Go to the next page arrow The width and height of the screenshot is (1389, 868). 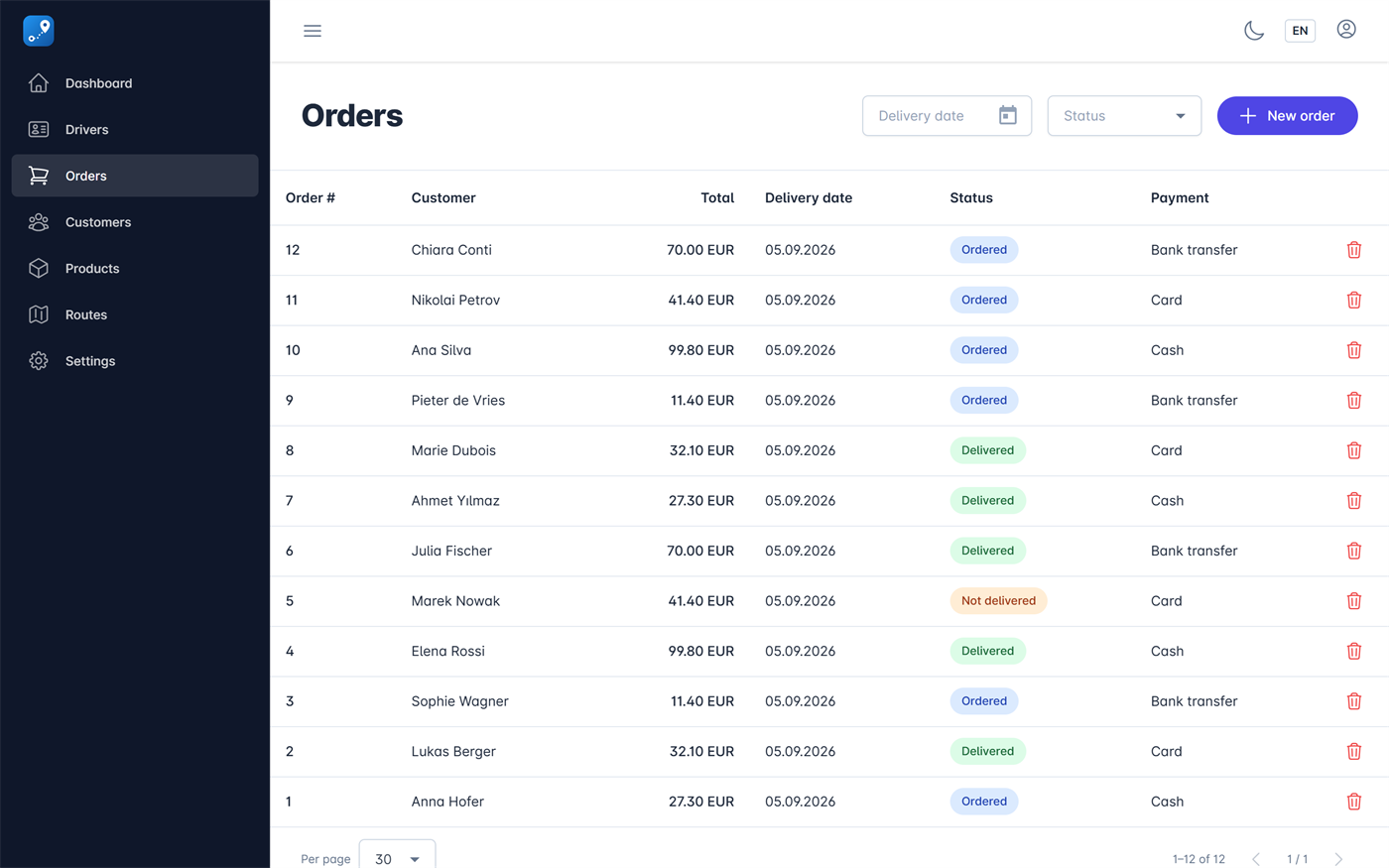click(x=1338, y=859)
